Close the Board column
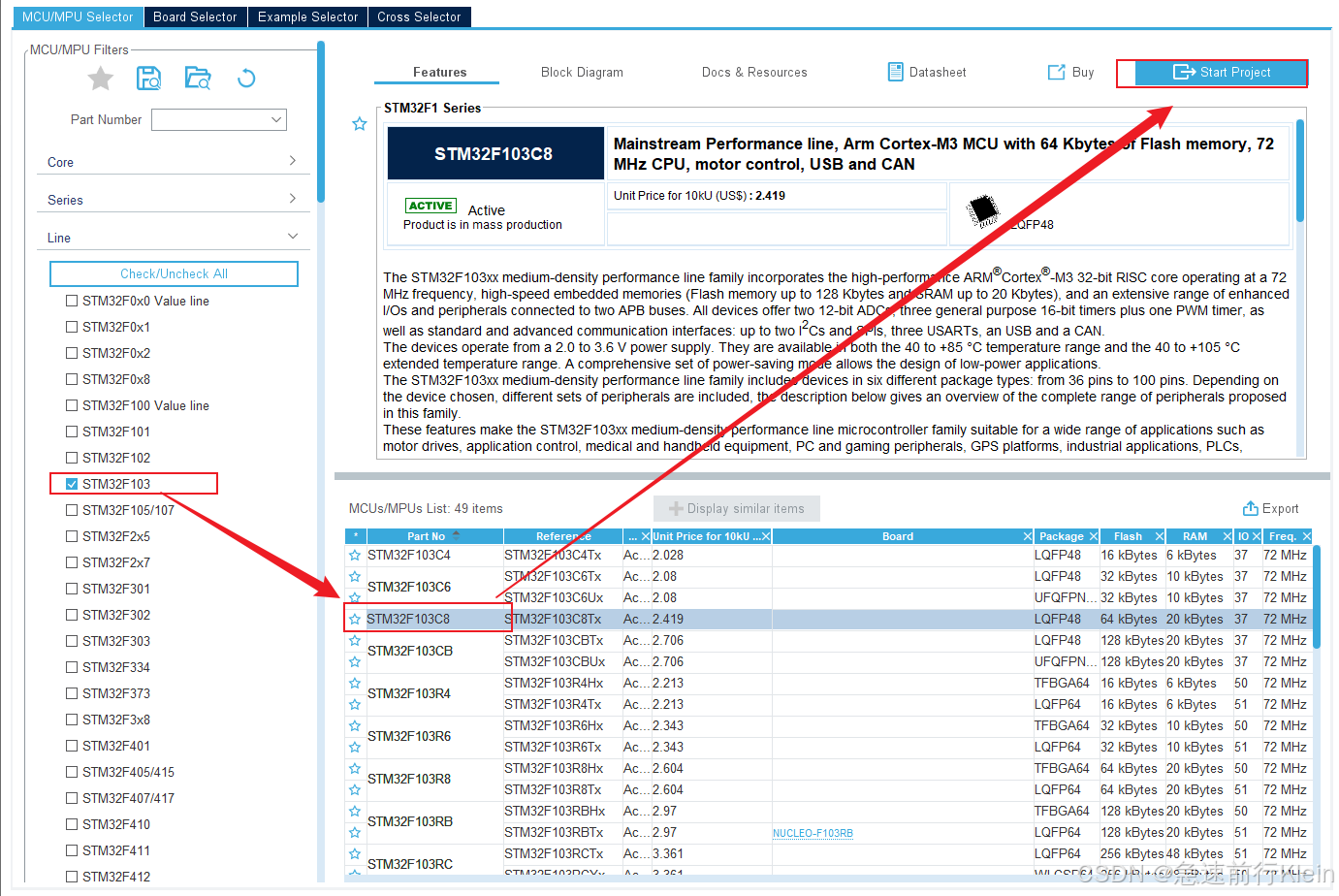Image resolution: width=1339 pixels, height=896 pixels. [x=1028, y=536]
